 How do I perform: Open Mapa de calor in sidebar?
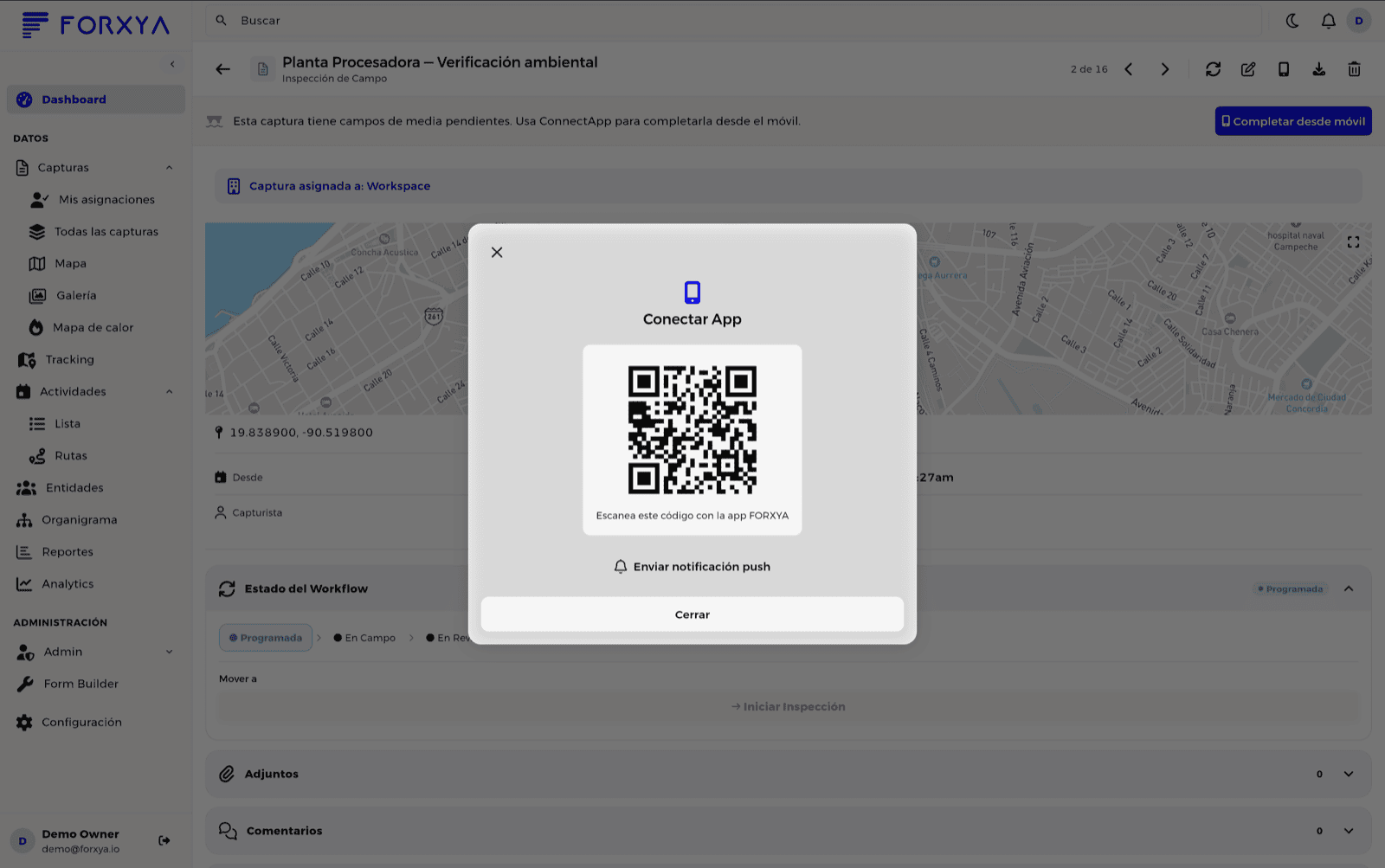click(x=93, y=327)
